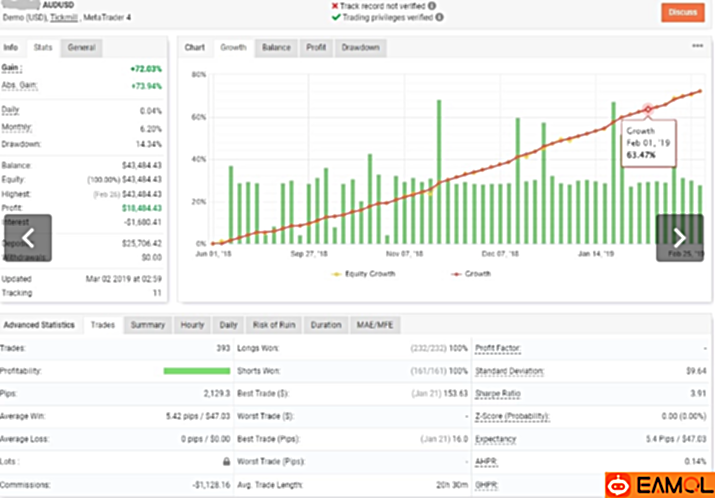Open the Balance chart tab
The image size is (715, 498).
276,47
